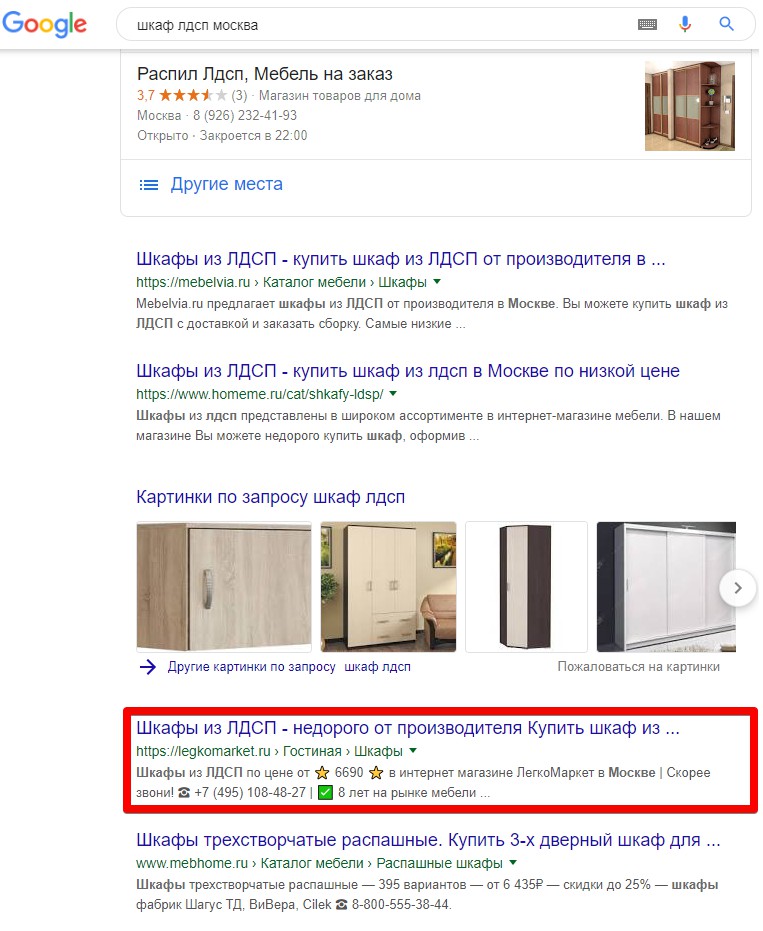Click the arrow icon before Другие картинки
The width and height of the screenshot is (763, 931).
(x=147, y=667)
